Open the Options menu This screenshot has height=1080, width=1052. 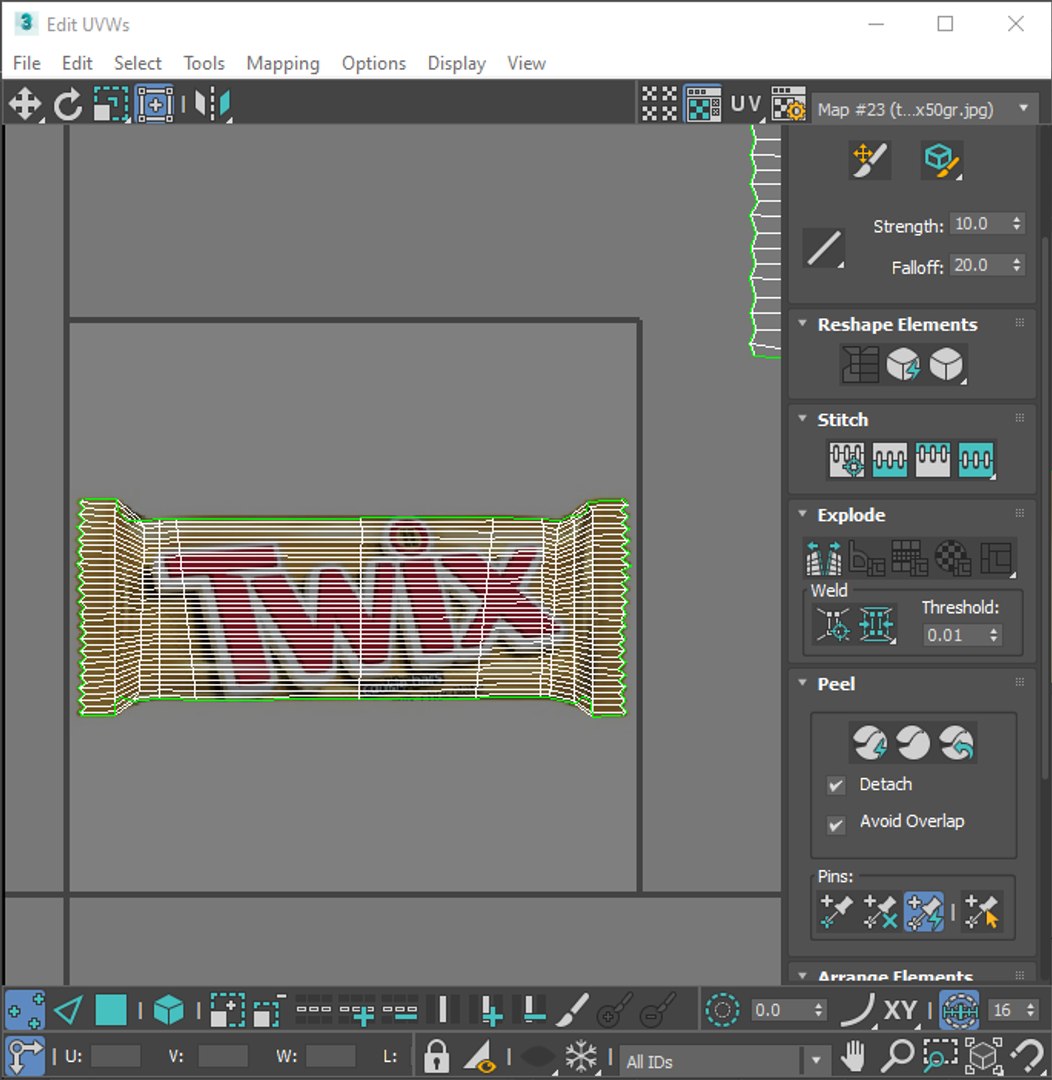(x=374, y=63)
